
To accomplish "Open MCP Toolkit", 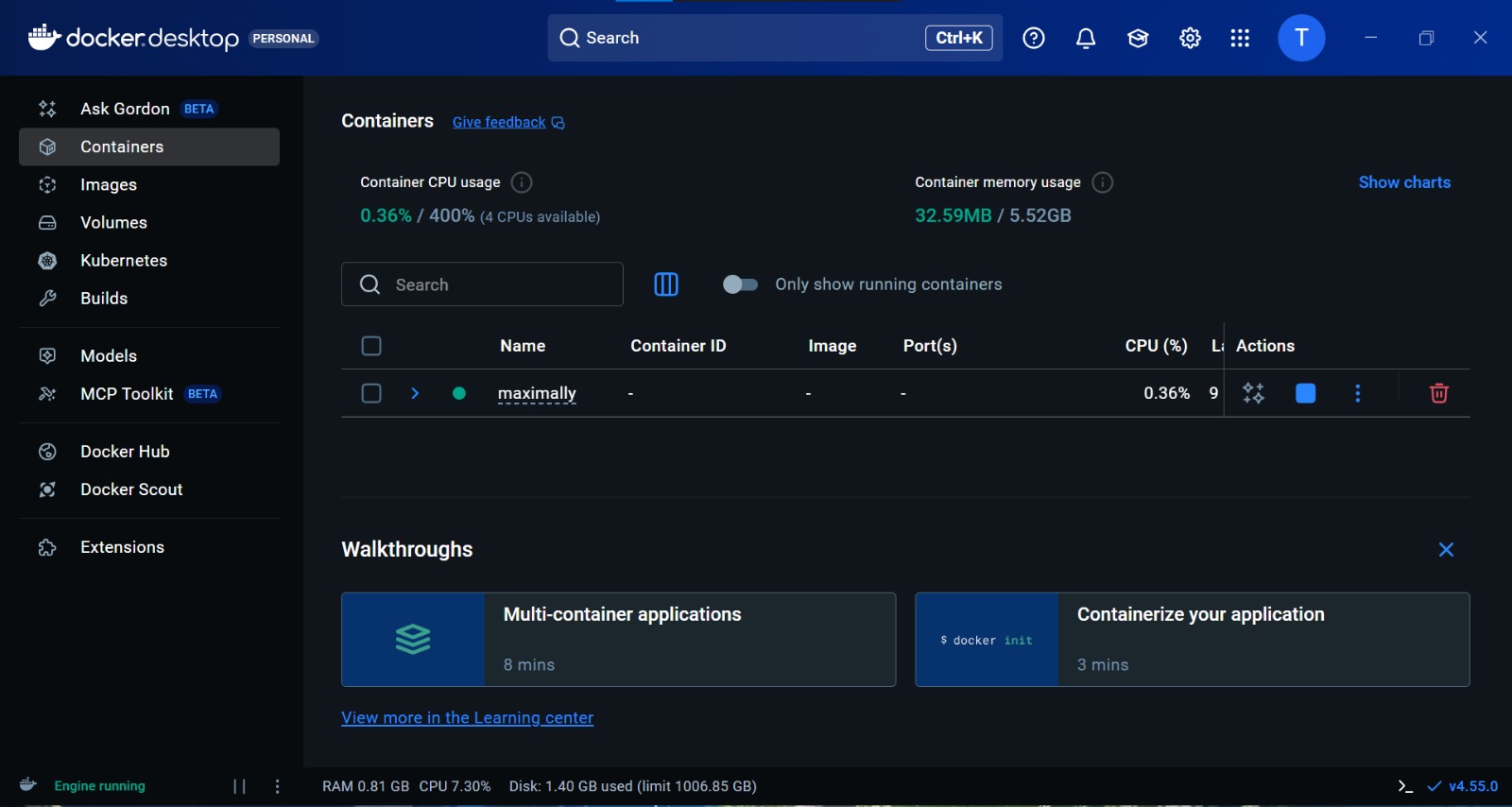I will click(x=149, y=393).
